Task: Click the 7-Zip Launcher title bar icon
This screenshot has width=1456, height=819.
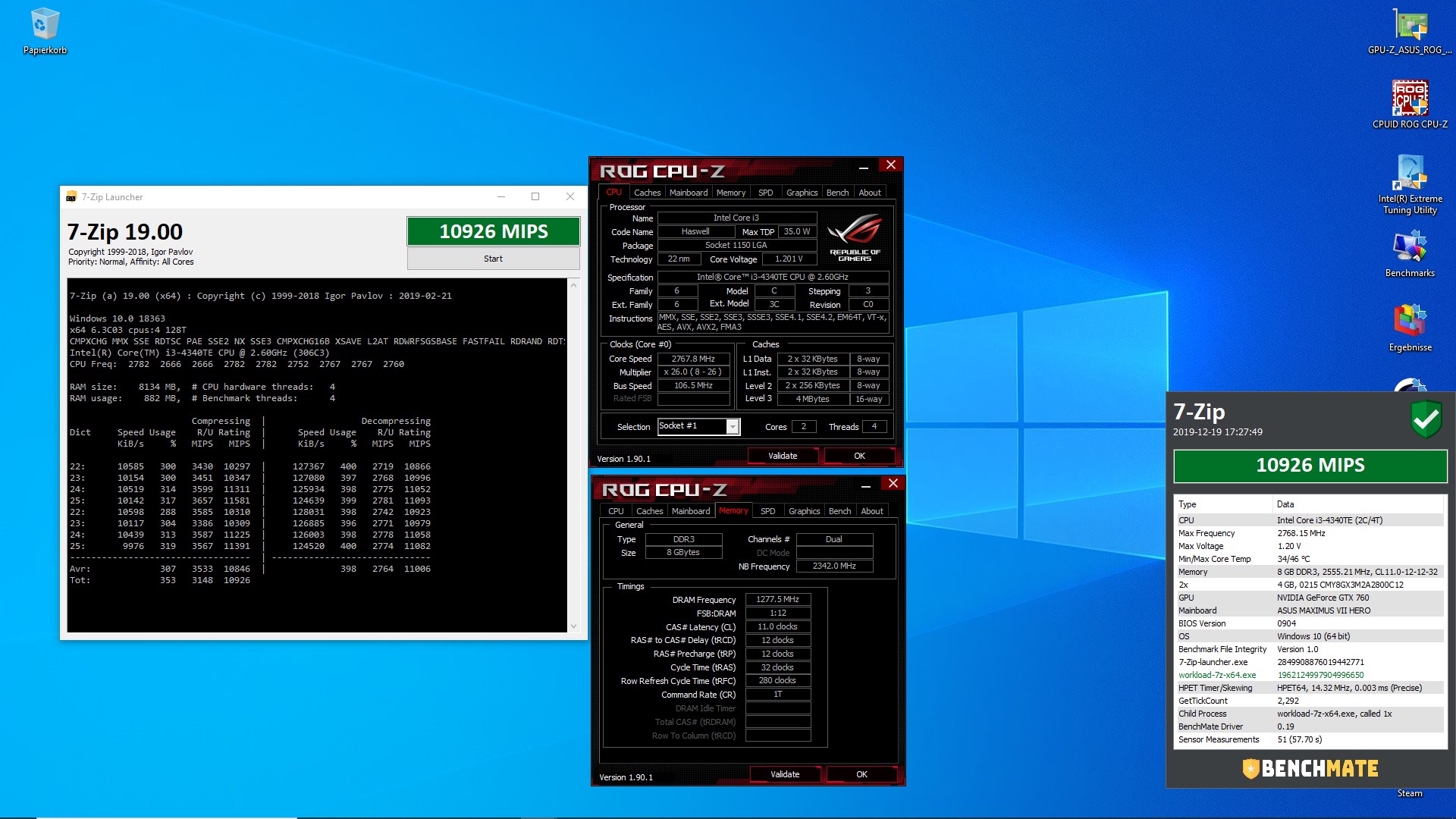Action: [71, 196]
